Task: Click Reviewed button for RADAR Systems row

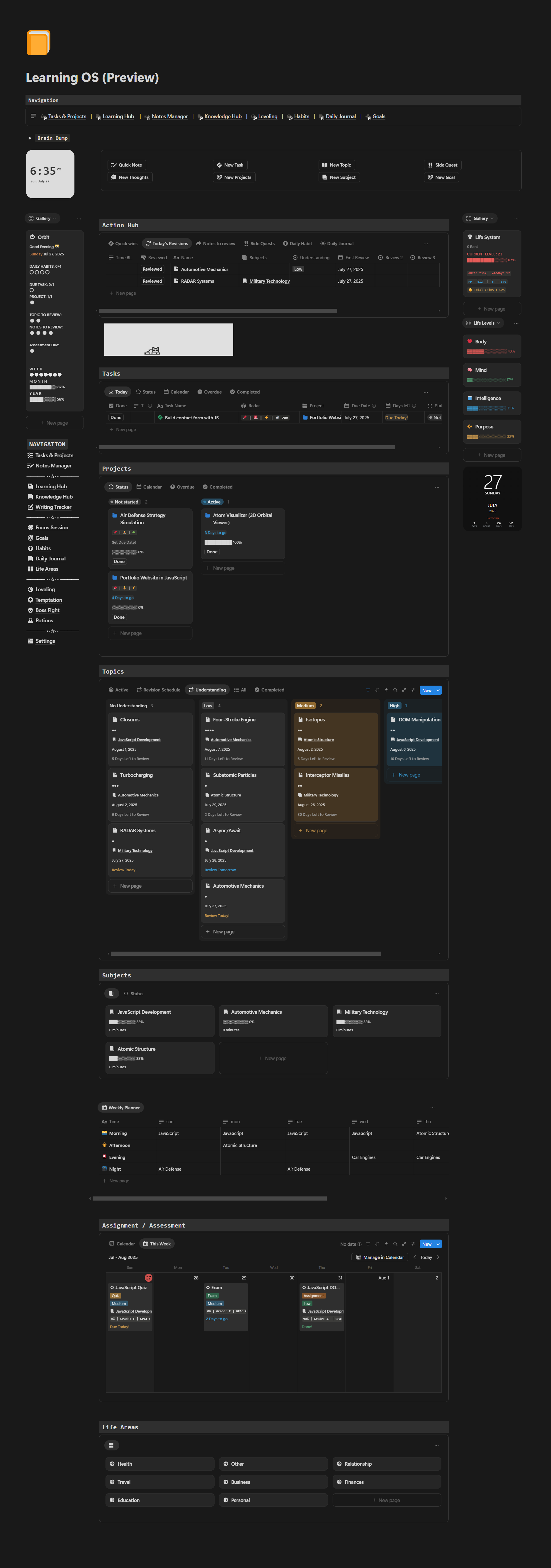Action: tap(152, 281)
